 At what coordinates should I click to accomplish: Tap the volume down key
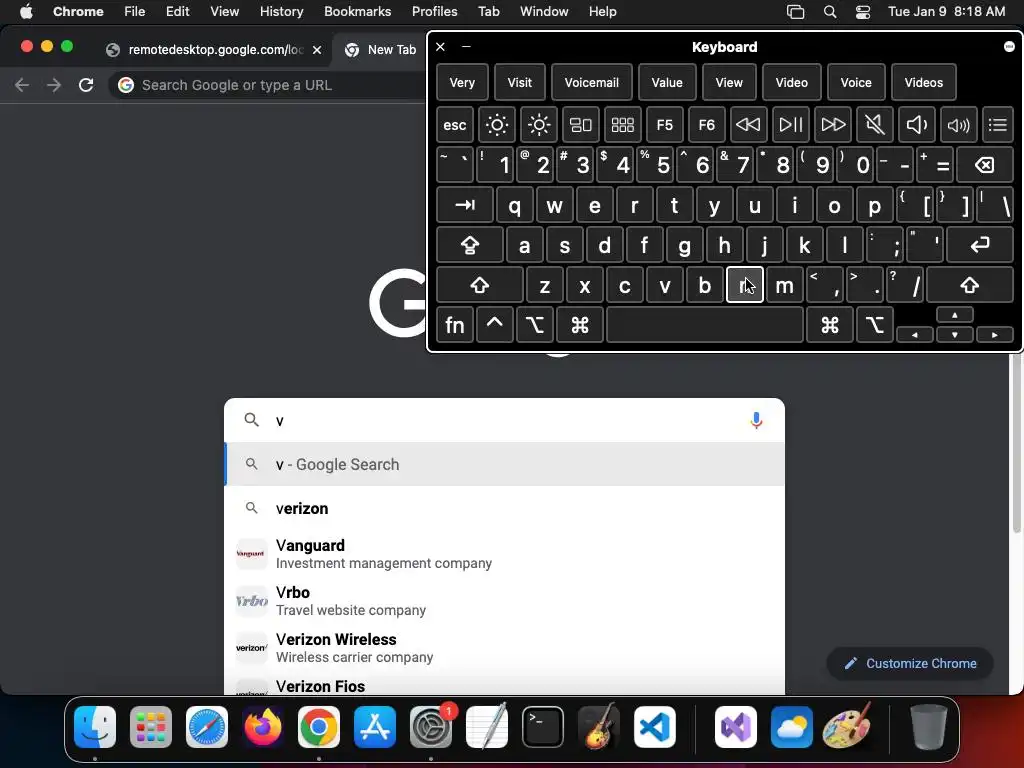click(916, 125)
